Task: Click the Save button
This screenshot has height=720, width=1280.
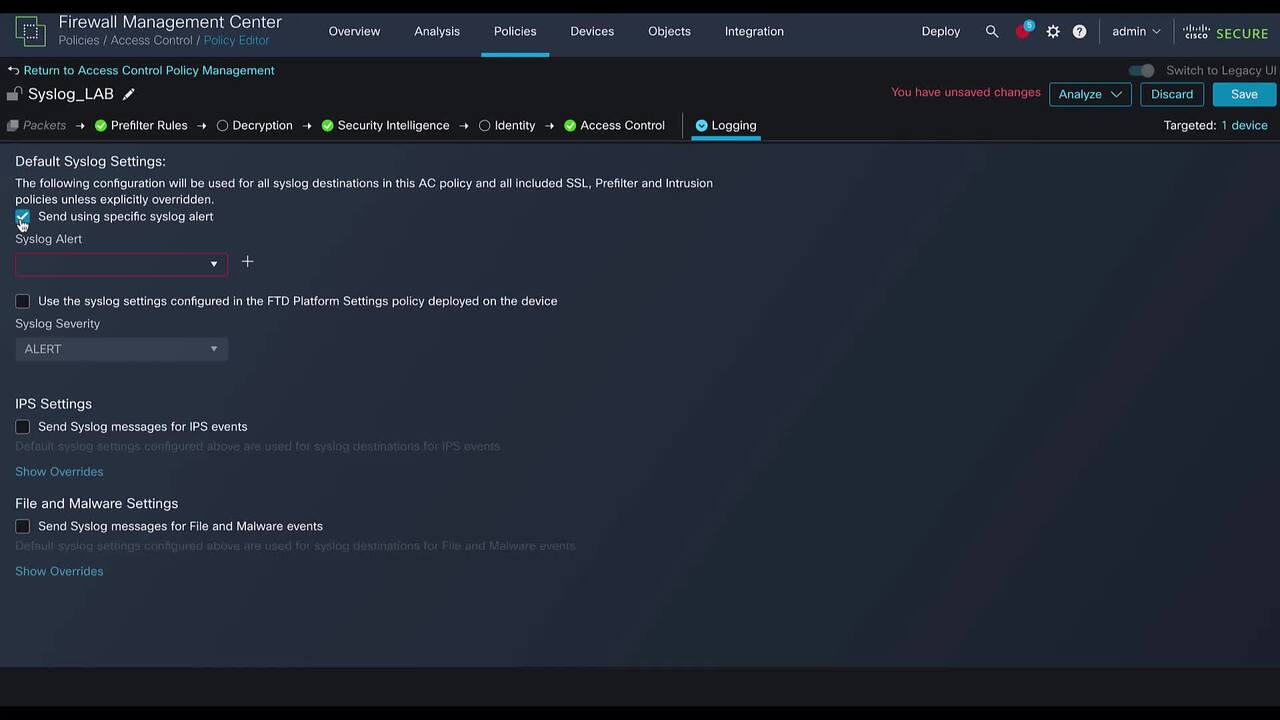Action: tap(1244, 94)
